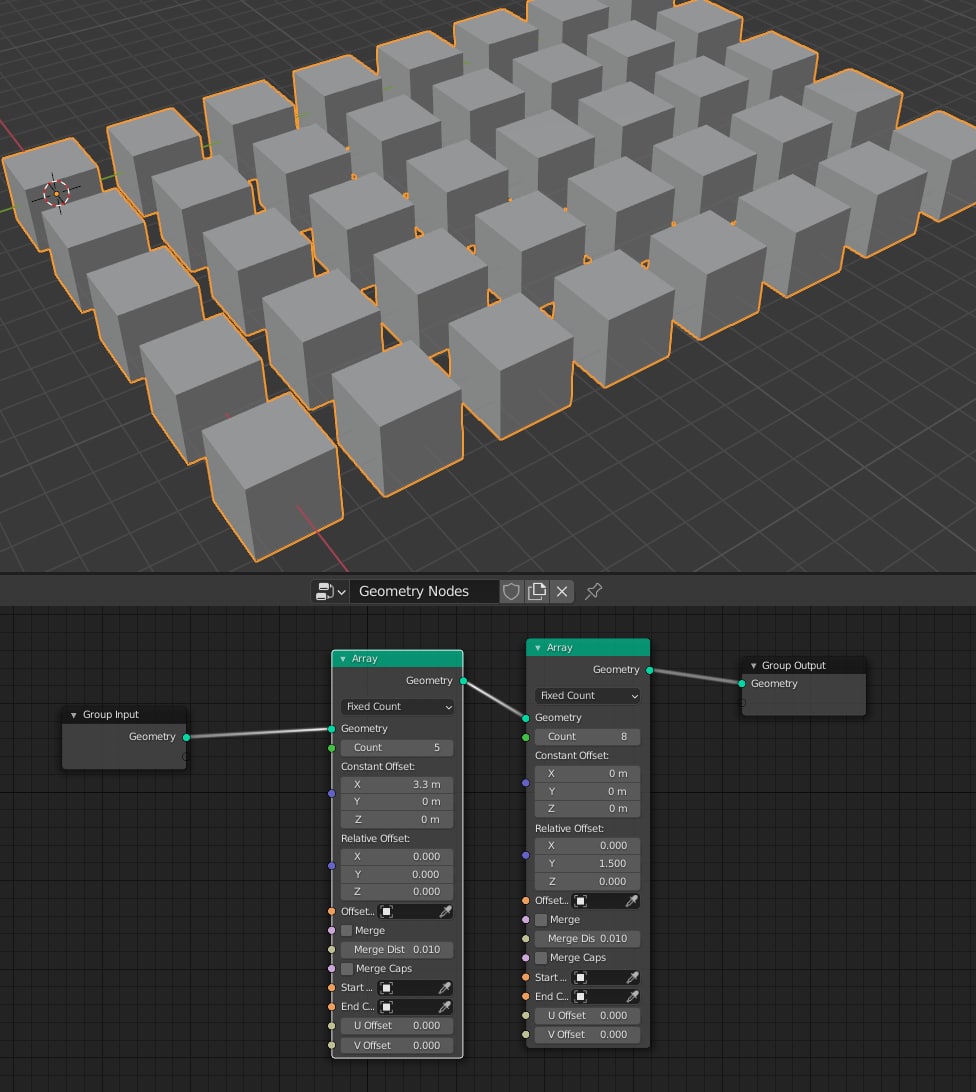Use End Cap eyedropper in first Array
Viewport: 976px width, 1092px height.
[x=445, y=1006]
